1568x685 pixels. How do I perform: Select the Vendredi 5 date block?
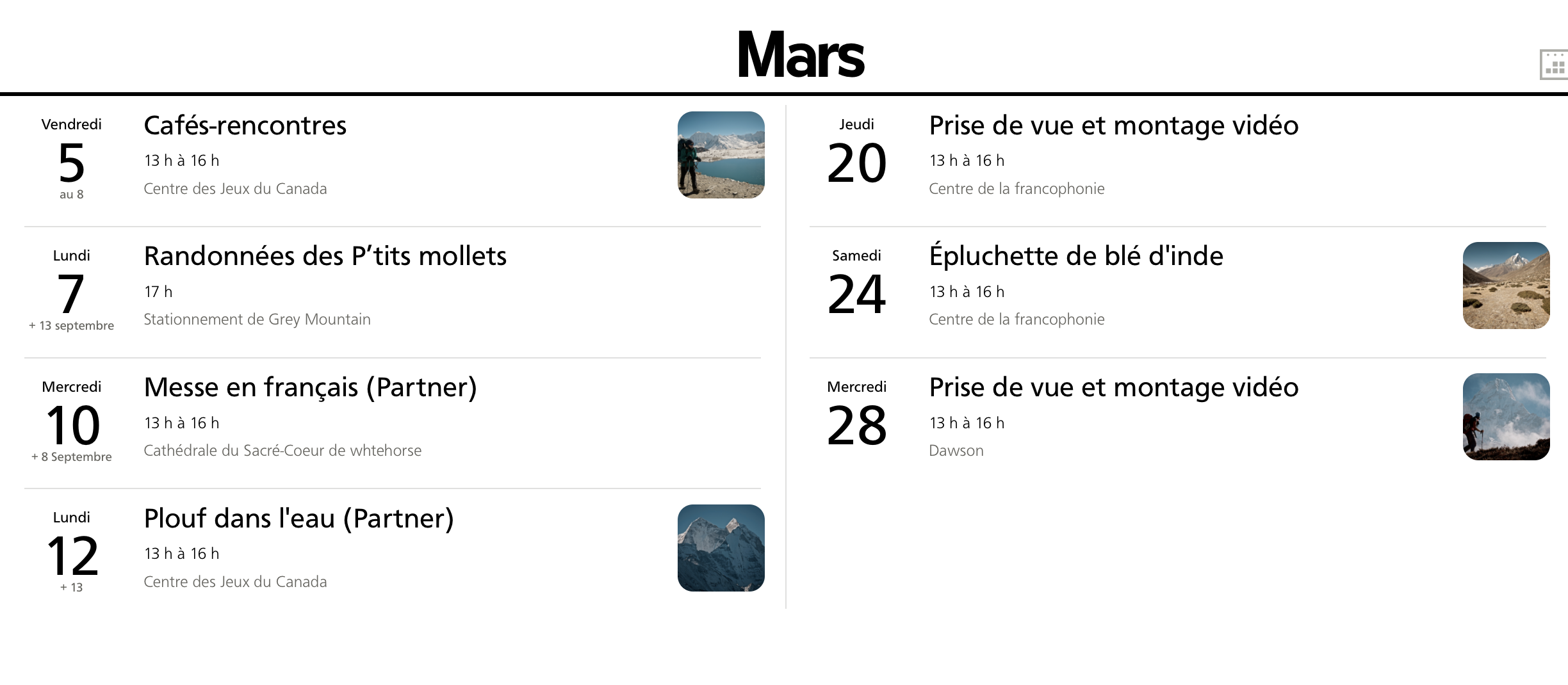click(x=72, y=160)
